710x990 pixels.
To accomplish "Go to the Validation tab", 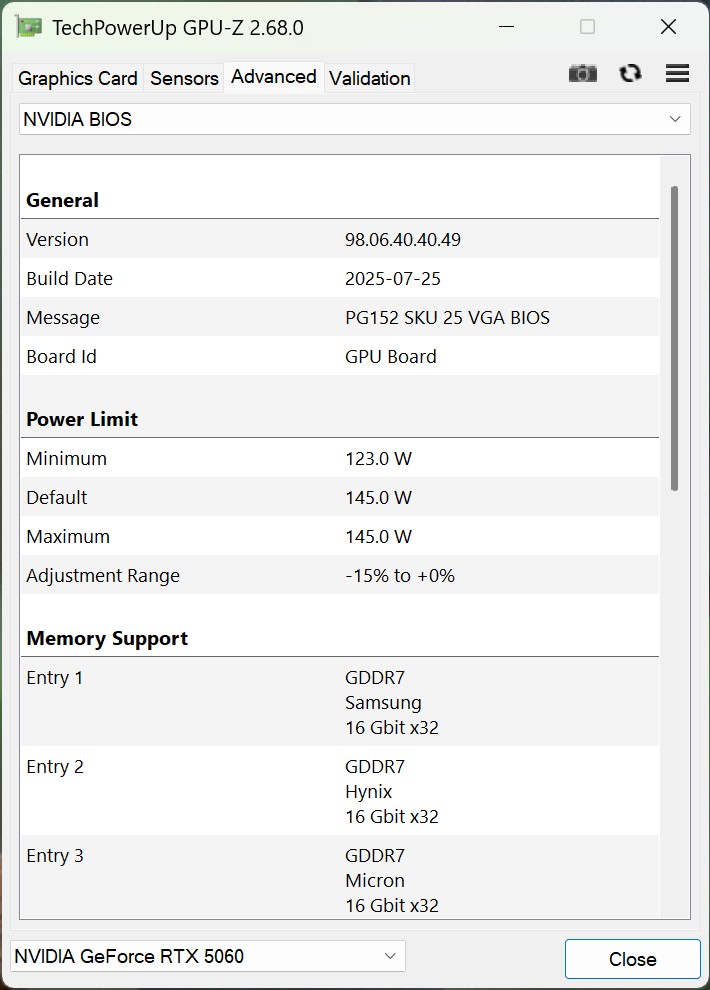I will (369, 78).
